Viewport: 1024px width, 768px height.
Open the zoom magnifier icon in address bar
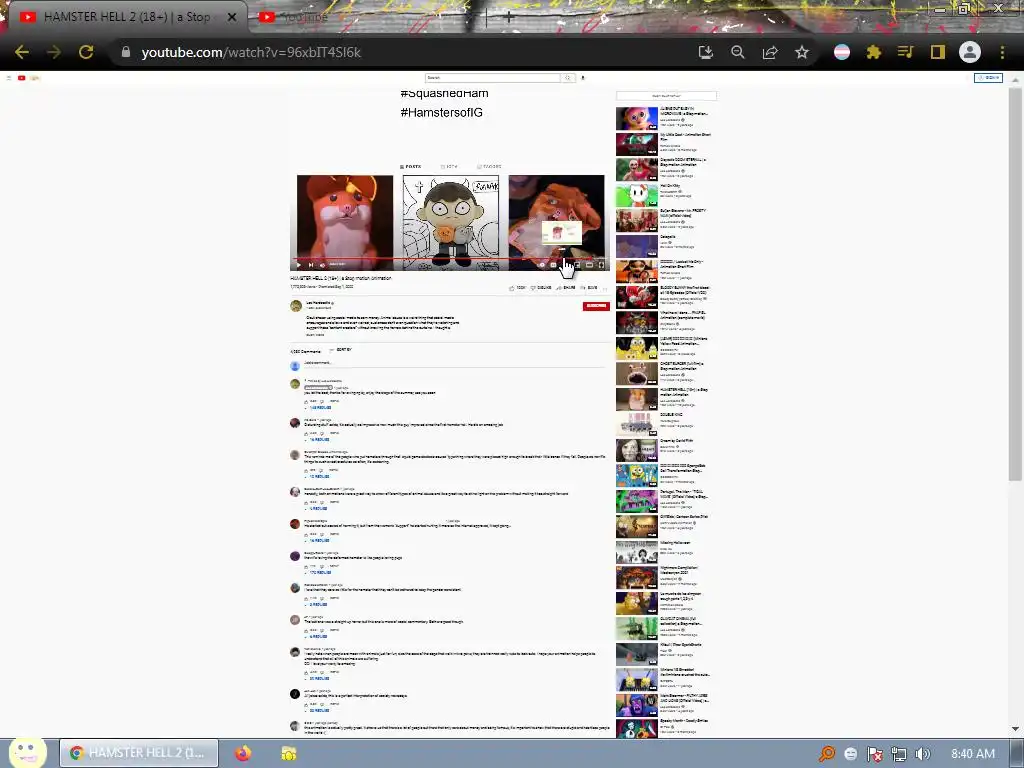click(x=738, y=52)
